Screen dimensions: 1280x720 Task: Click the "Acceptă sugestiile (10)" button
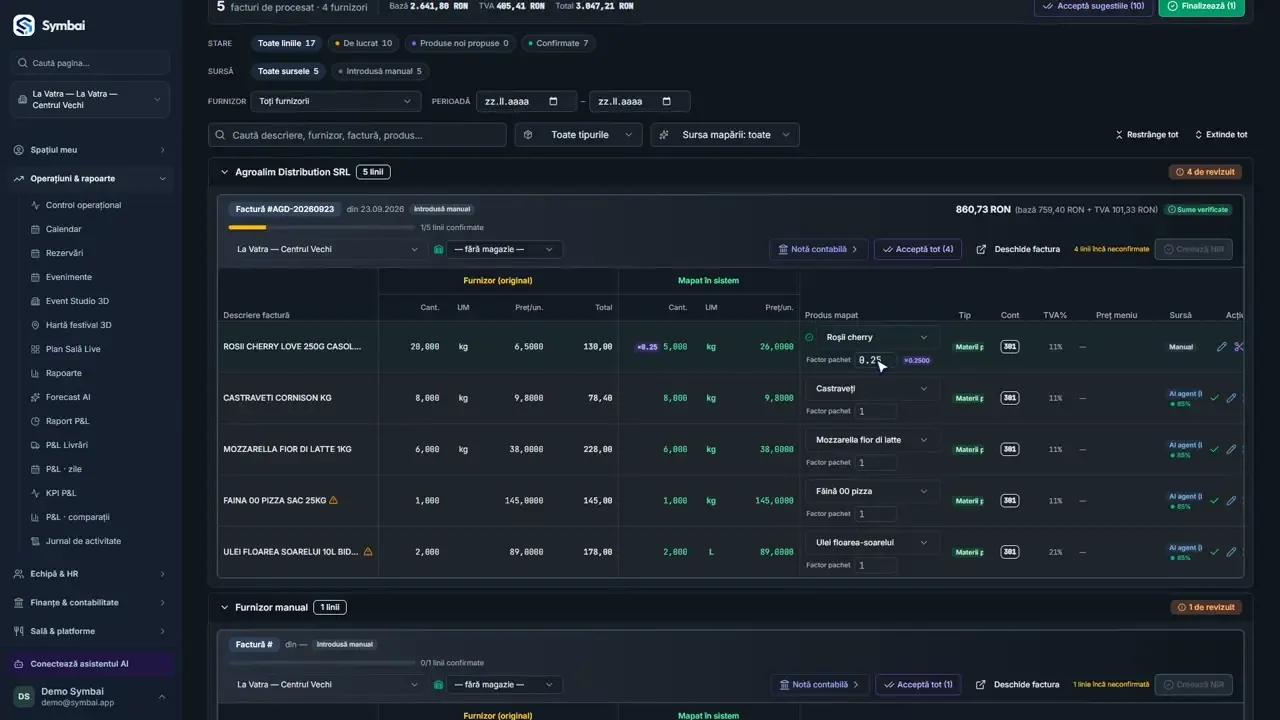1093,6
